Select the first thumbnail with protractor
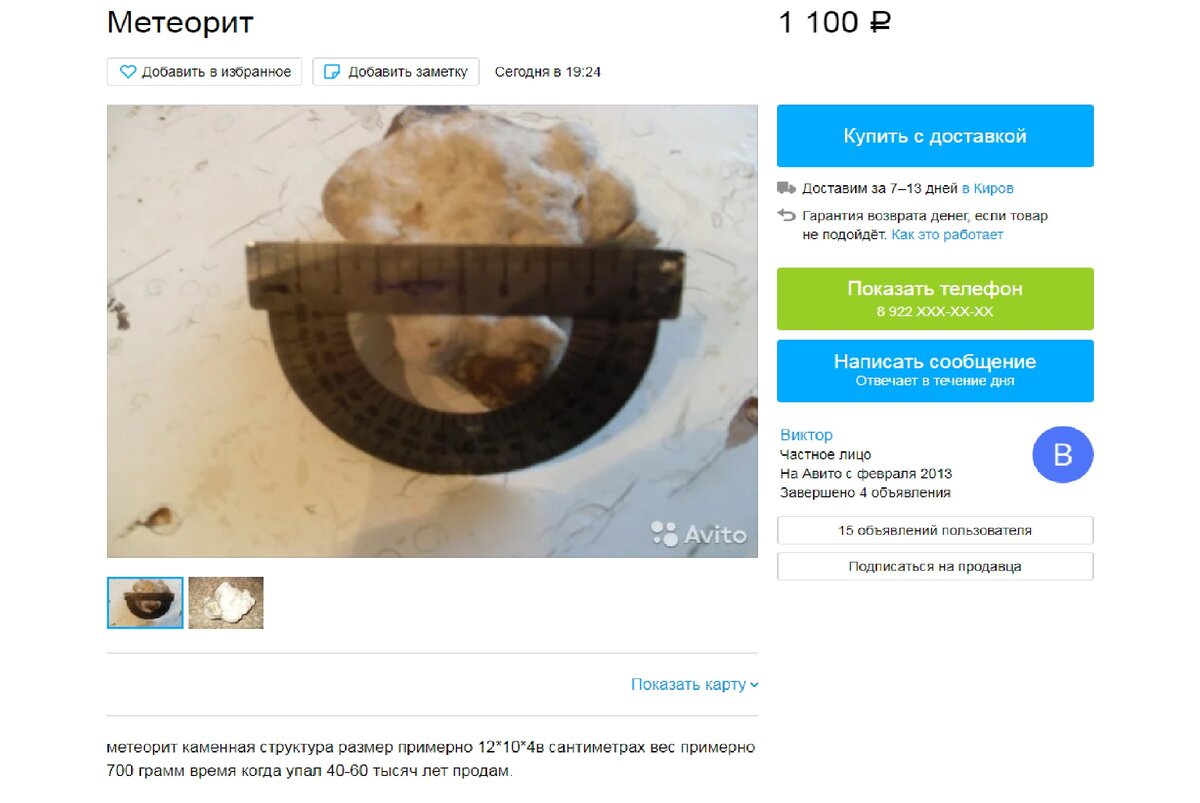 point(145,603)
